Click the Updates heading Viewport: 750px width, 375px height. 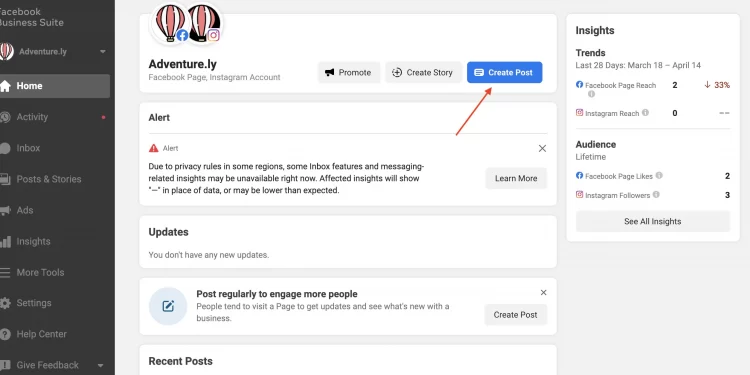168,232
